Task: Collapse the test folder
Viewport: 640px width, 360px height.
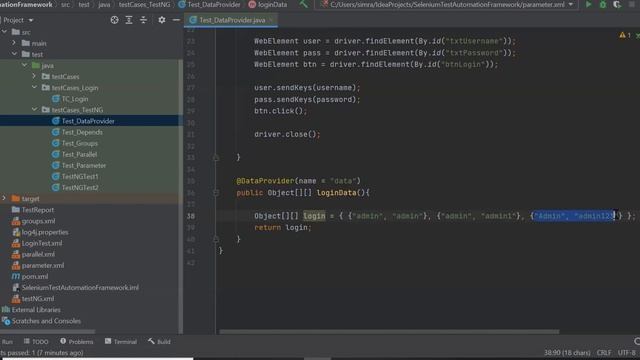Action: point(14,54)
